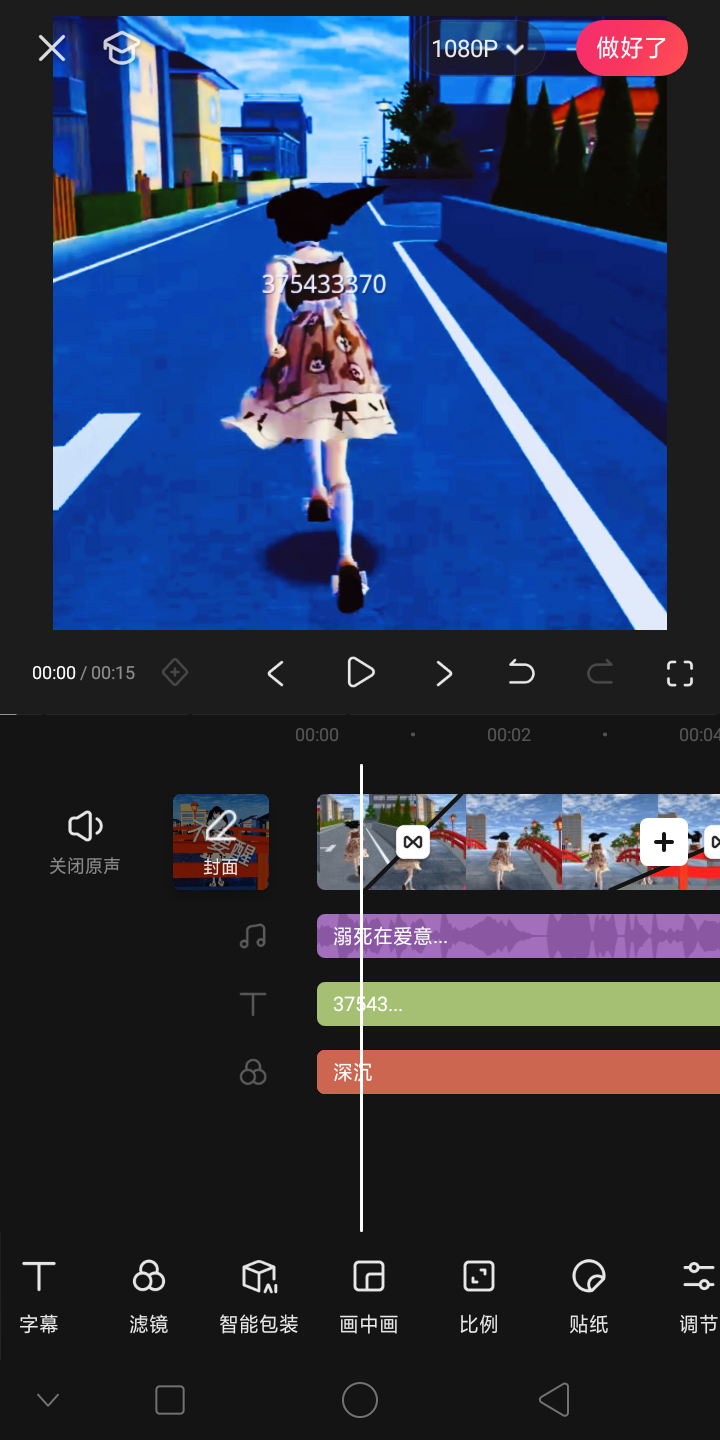720x1440 pixels.
Task: Enter fullscreen preview mode
Action: pos(680,673)
